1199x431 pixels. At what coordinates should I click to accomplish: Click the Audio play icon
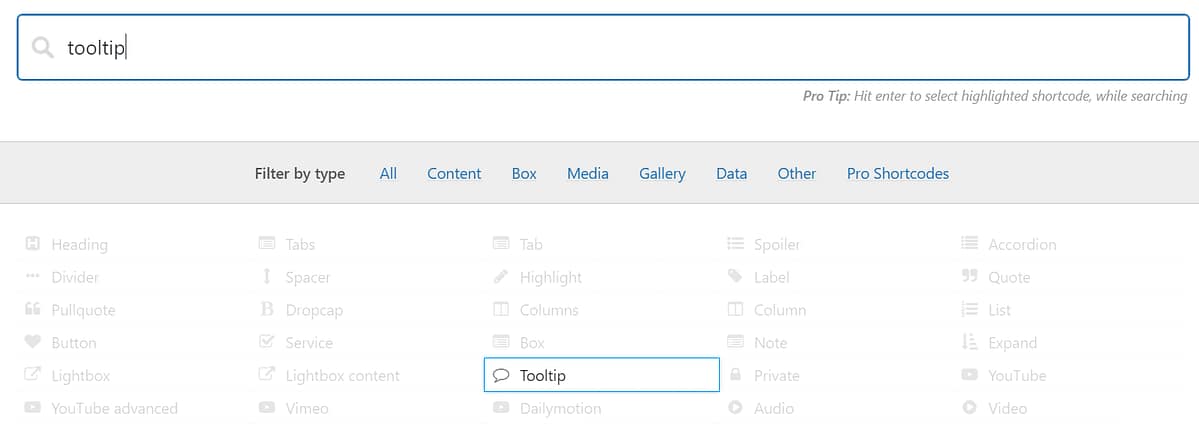coord(735,408)
